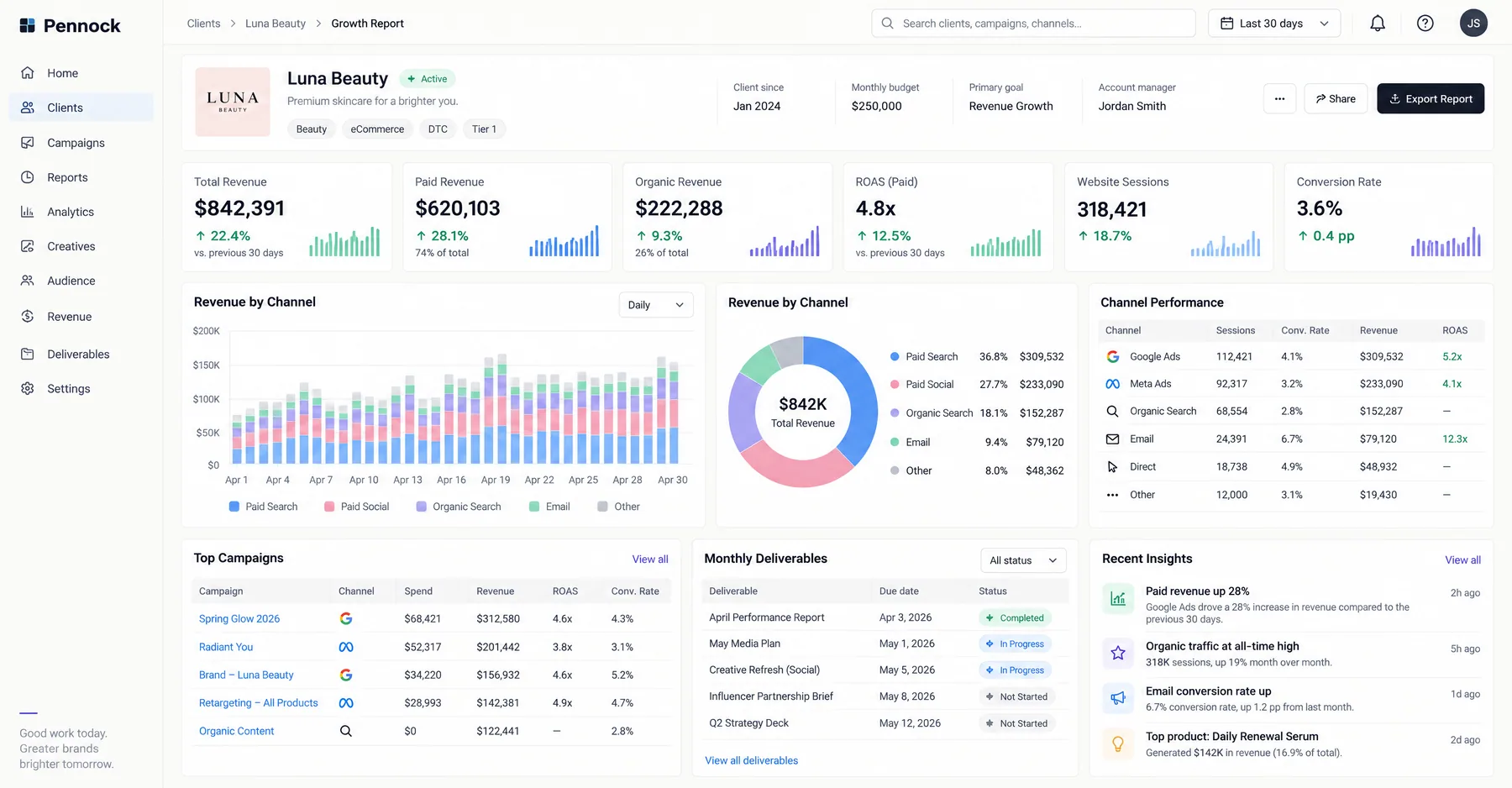
Task: Open Analytics from the sidebar
Action: pyautogui.click(x=81, y=212)
